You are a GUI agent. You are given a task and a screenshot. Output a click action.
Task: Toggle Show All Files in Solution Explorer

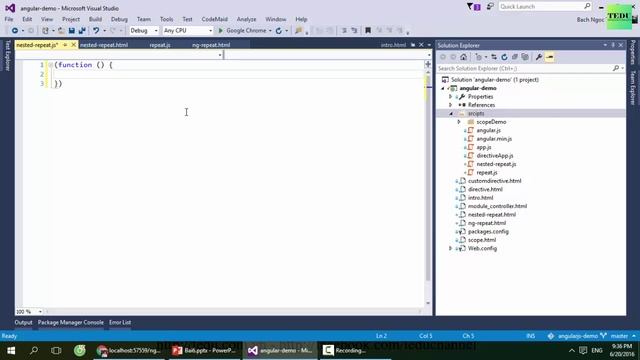[x=525, y=57]
